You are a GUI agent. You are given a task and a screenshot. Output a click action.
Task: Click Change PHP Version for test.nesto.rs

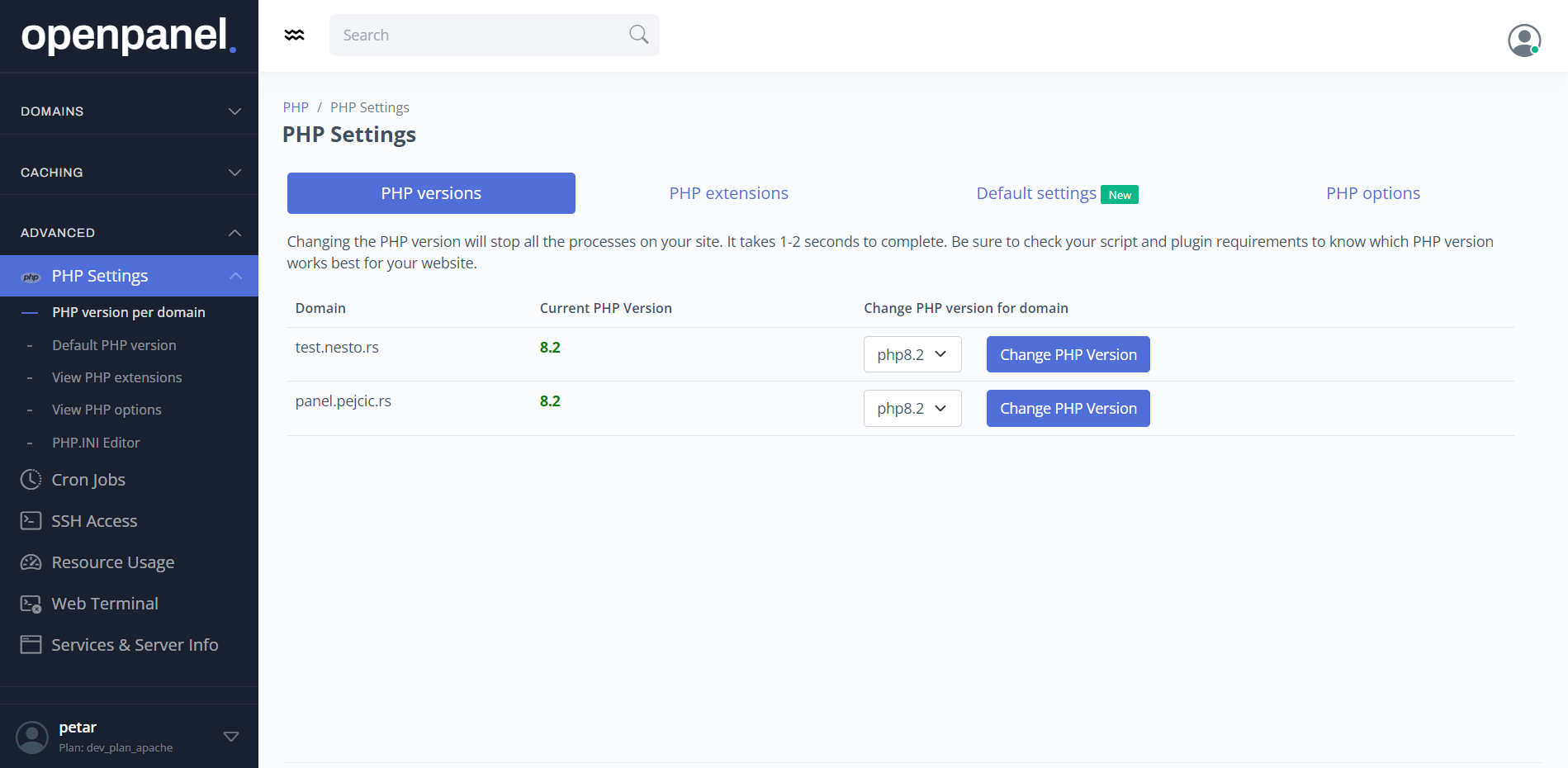[1068, 354]
